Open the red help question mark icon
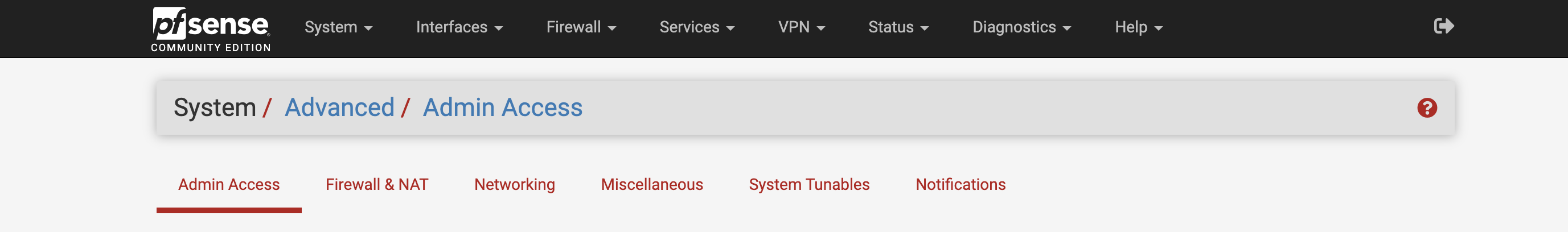This screenshot has width=1568, height=232. [x=1426, y=108]
